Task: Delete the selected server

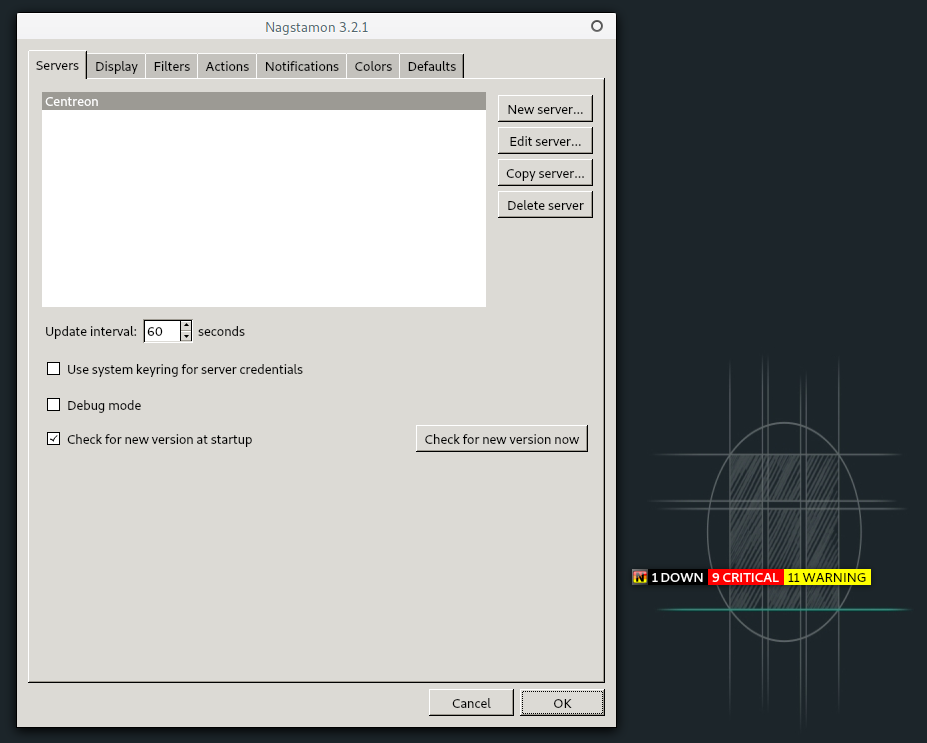Action: tap(545, 205)
